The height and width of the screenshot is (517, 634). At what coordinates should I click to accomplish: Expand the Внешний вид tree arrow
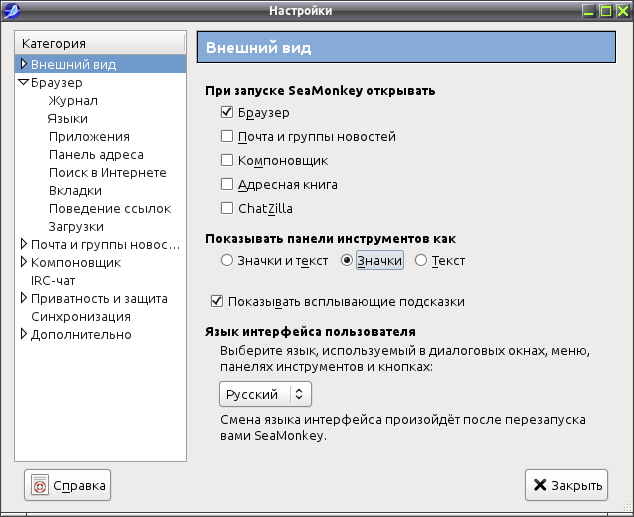(23, 64)
